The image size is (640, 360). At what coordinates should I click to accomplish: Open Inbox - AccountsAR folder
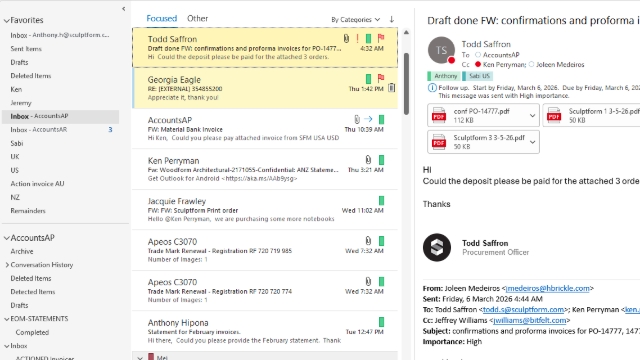[38, 129]
